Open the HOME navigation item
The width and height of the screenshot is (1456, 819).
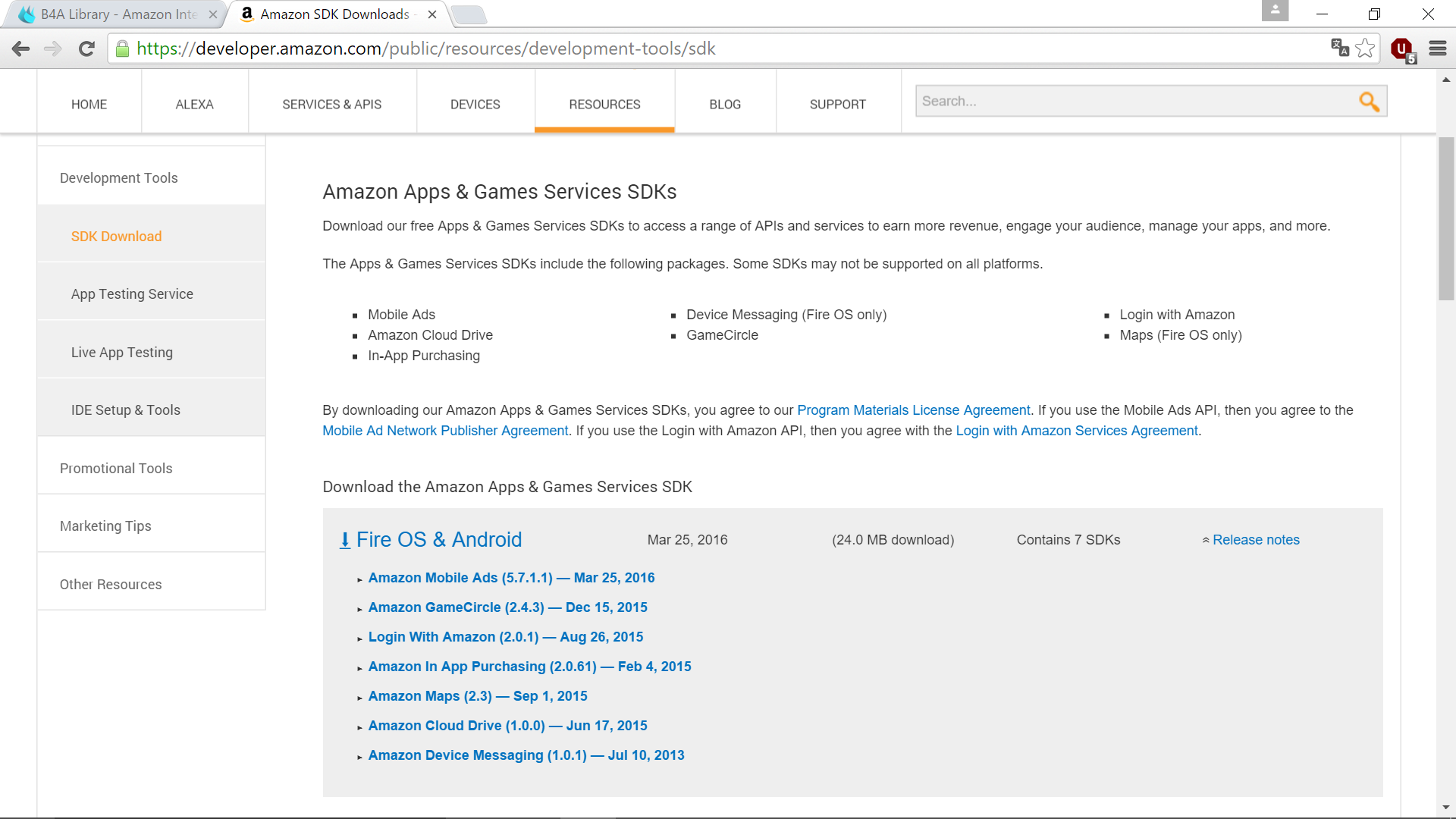(89, 104)
